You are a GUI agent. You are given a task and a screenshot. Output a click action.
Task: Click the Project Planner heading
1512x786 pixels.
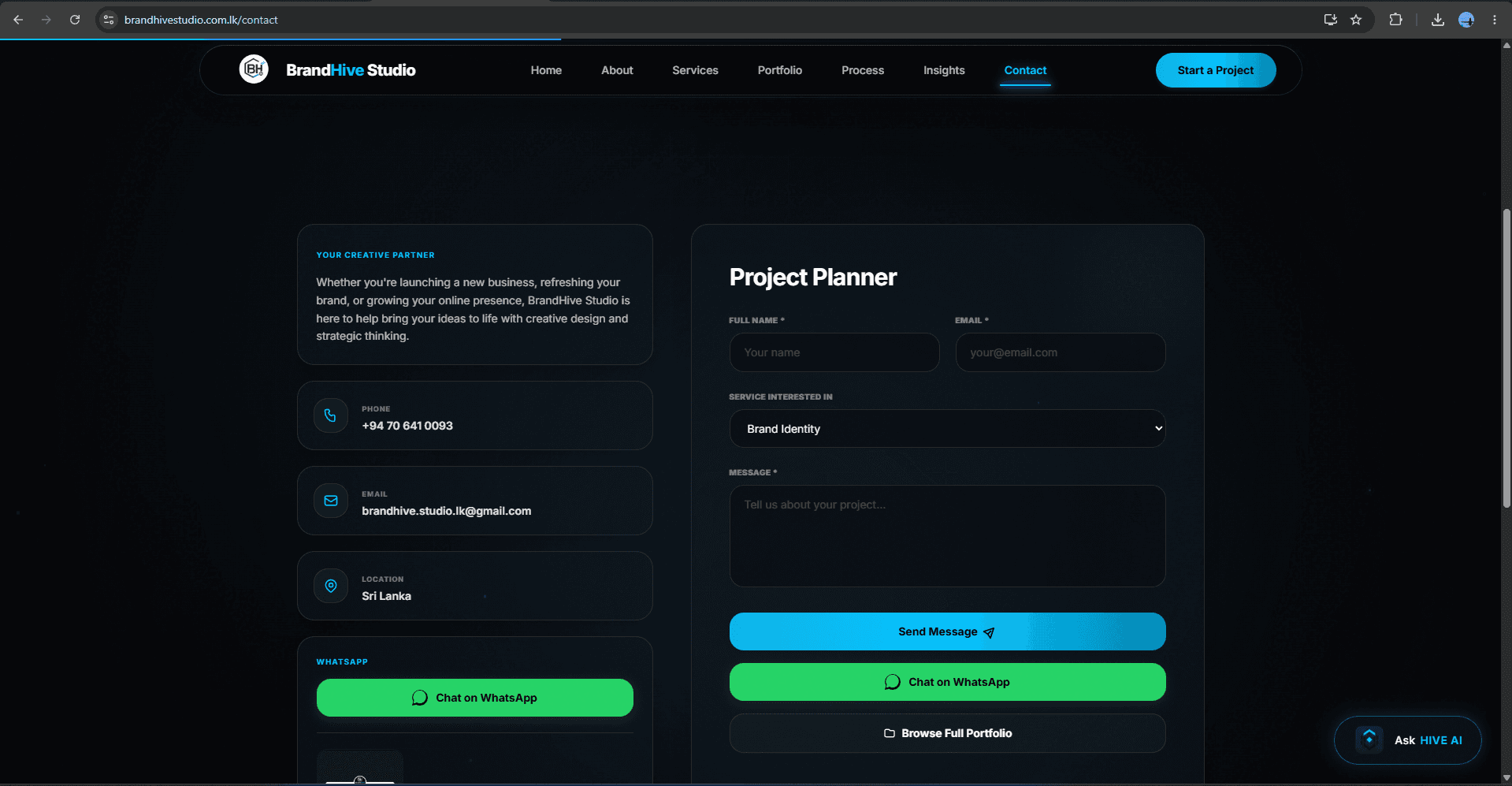pyautogui.click(x=813, y=278)
